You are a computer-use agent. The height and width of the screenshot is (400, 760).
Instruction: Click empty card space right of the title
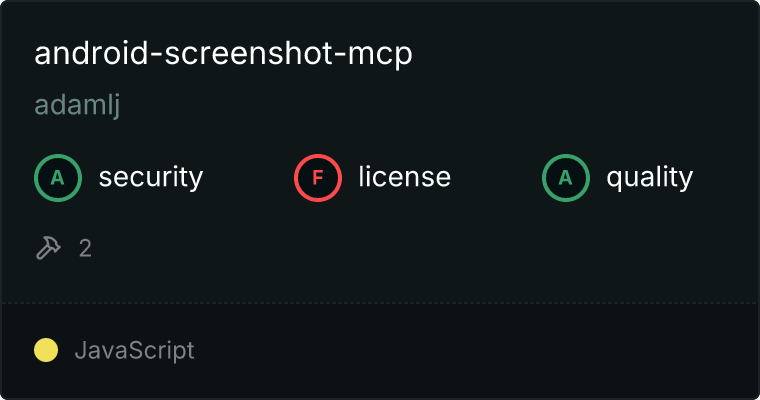pos(582,53)
